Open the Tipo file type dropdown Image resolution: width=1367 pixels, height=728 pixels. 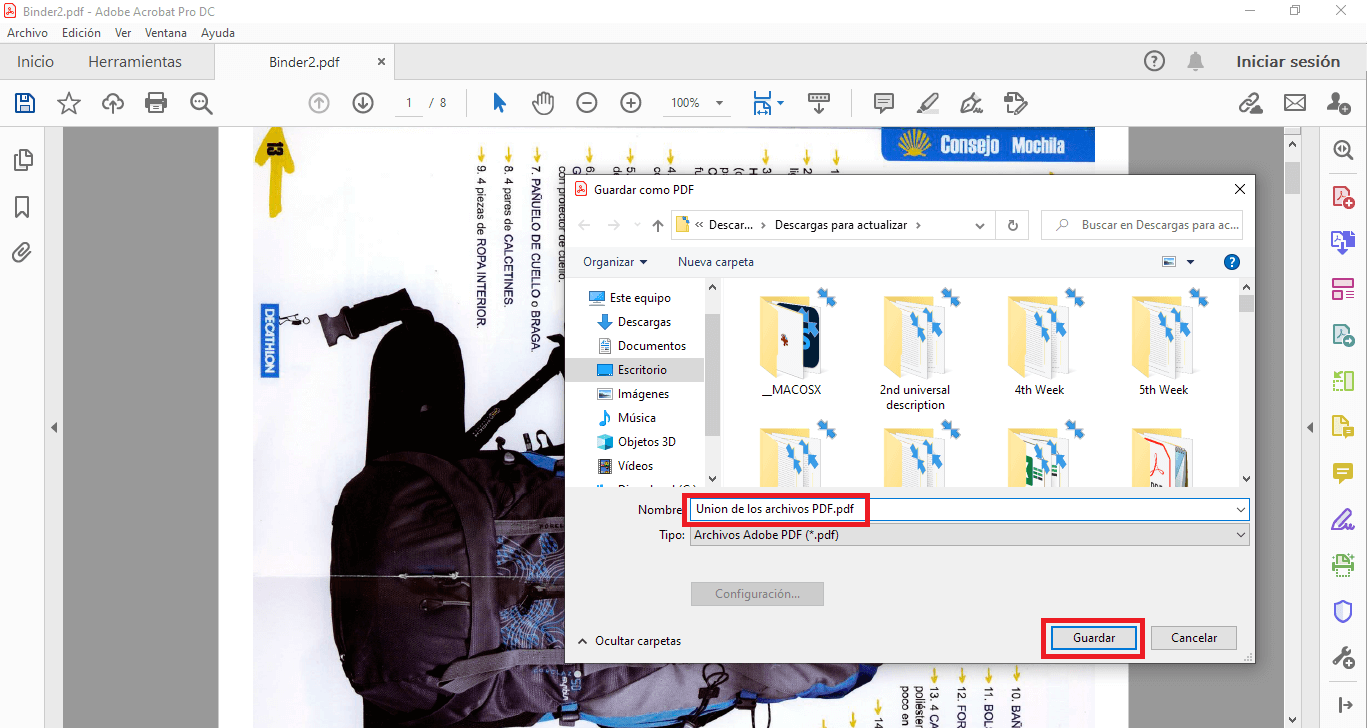[x=970, y=535]
